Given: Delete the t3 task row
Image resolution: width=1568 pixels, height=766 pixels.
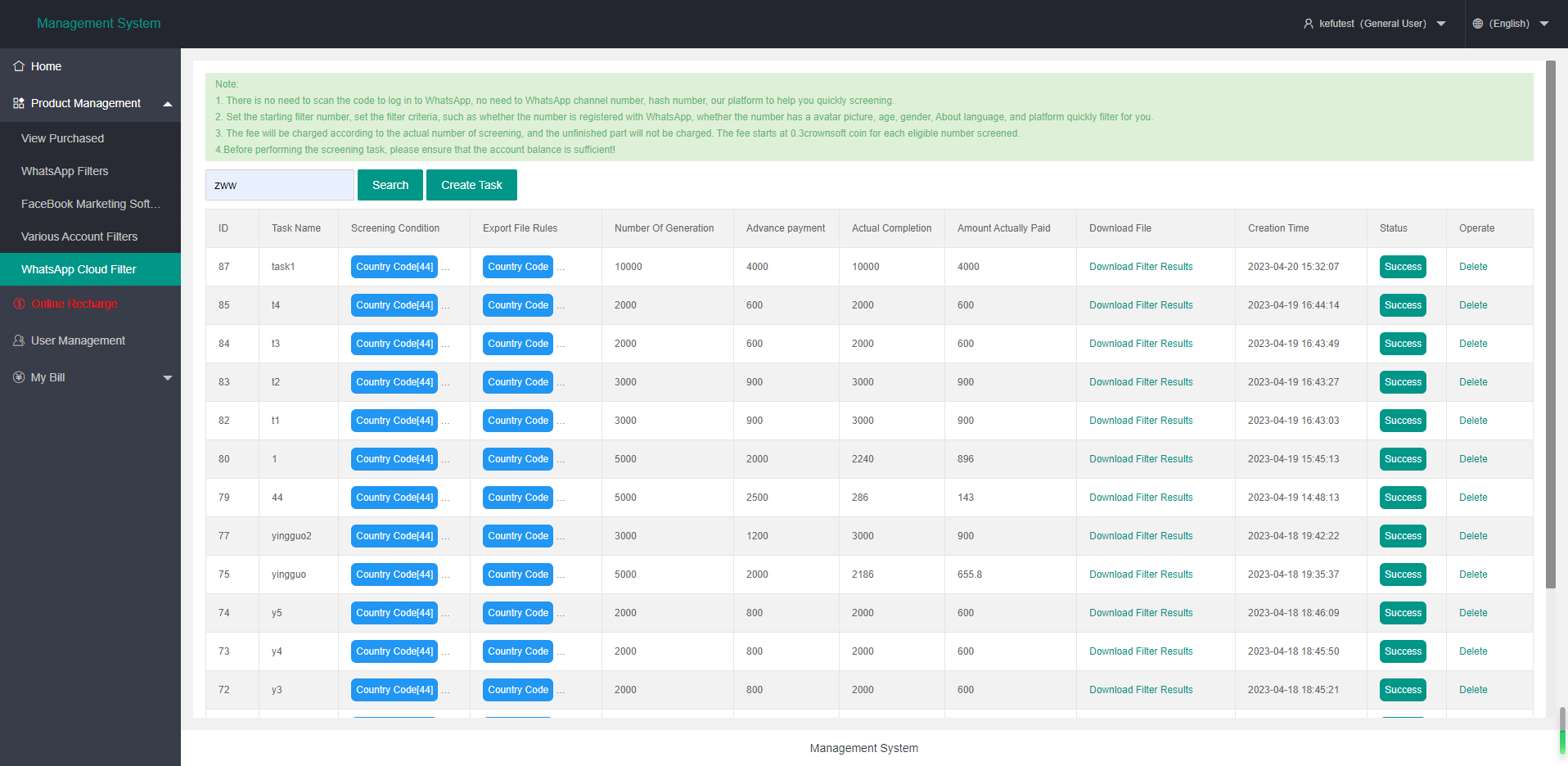Looking at the screenshot, I should (1473, 344).
